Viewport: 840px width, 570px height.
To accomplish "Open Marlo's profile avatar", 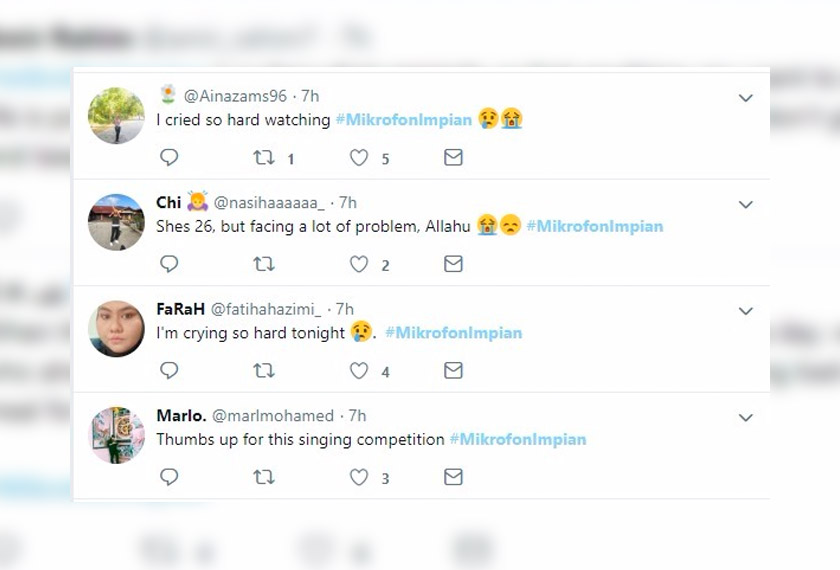I will (116, 435).
